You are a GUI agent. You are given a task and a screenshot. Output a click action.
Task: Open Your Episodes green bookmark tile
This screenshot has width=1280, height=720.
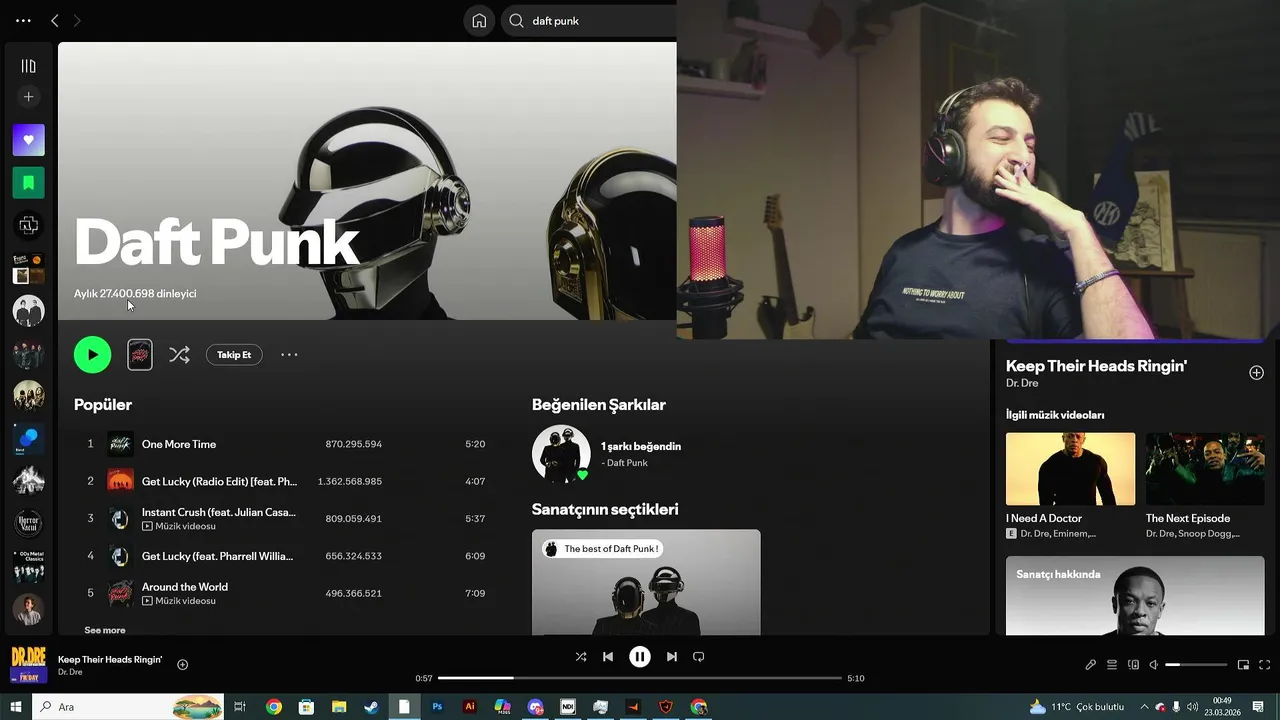[28, 183]
